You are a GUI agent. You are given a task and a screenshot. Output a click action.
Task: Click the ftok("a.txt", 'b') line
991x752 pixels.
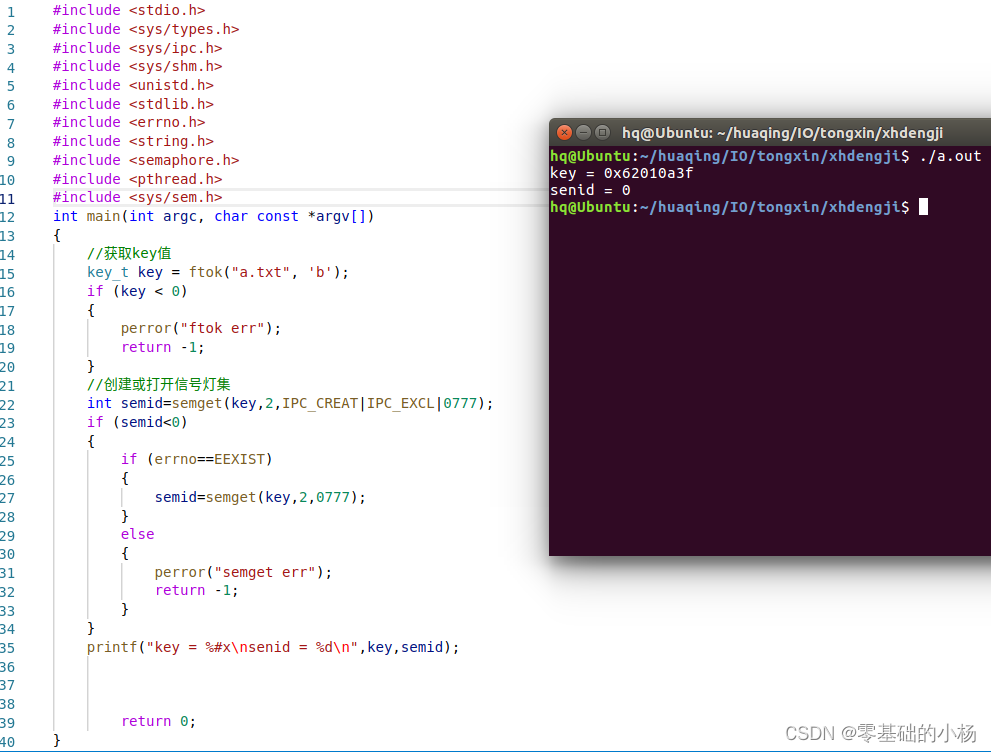[218, 272]
